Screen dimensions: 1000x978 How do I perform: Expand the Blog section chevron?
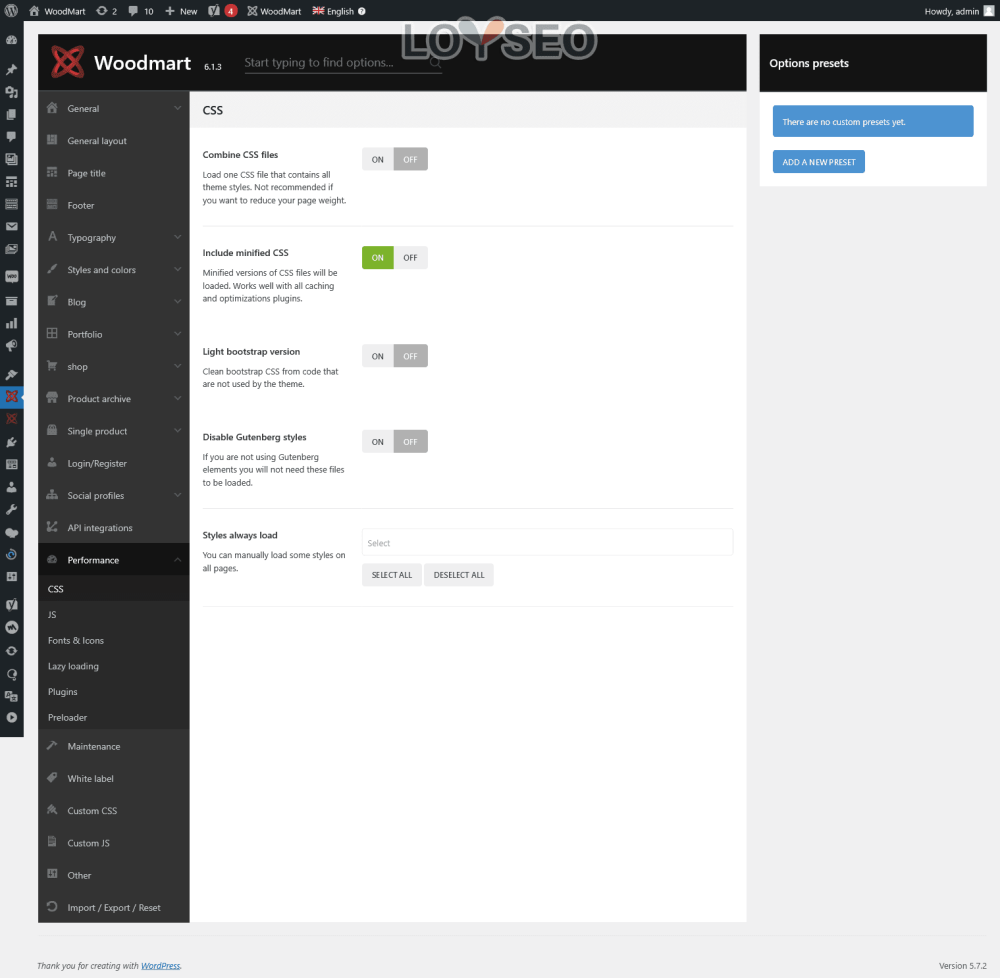click(177, 302)
